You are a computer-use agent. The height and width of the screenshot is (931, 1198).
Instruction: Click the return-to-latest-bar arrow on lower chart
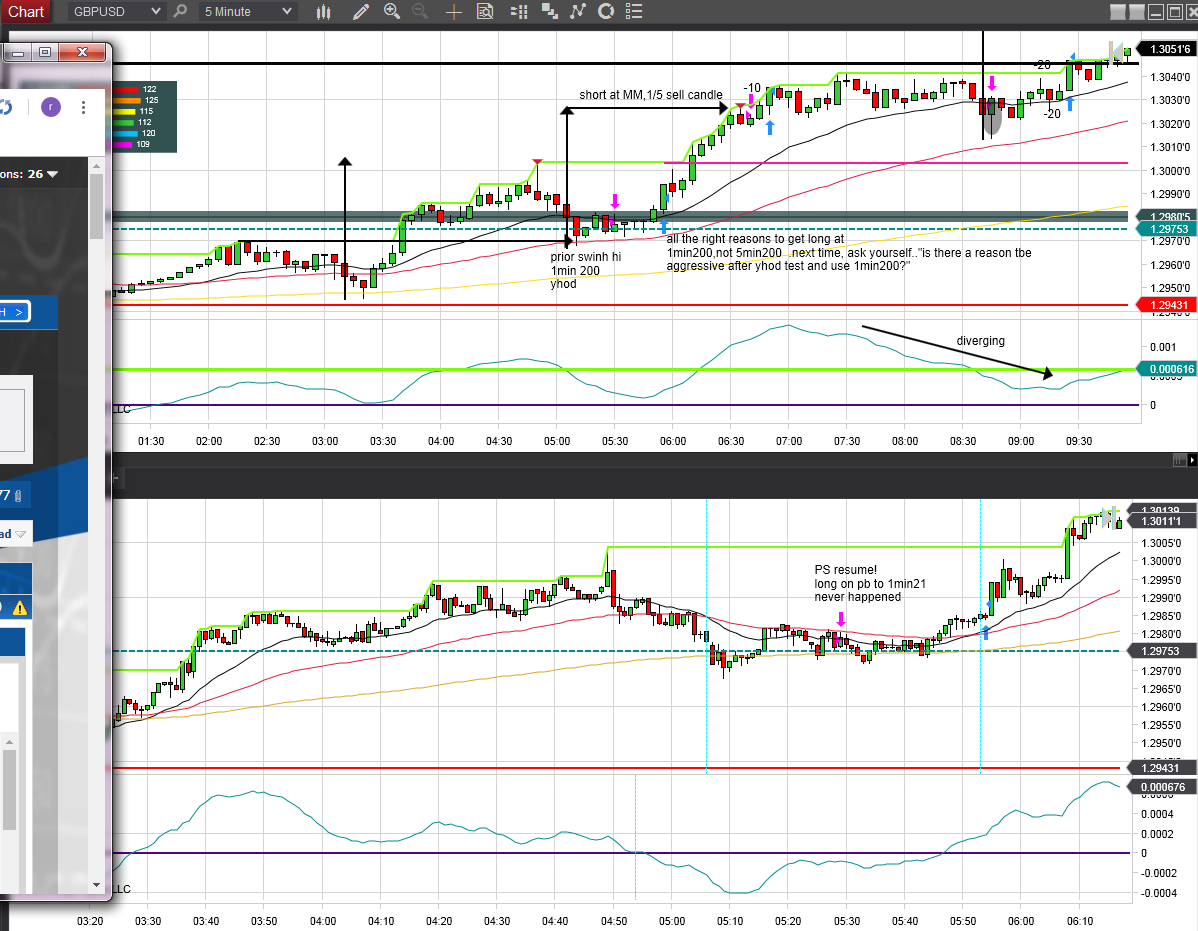[1110, 517]
